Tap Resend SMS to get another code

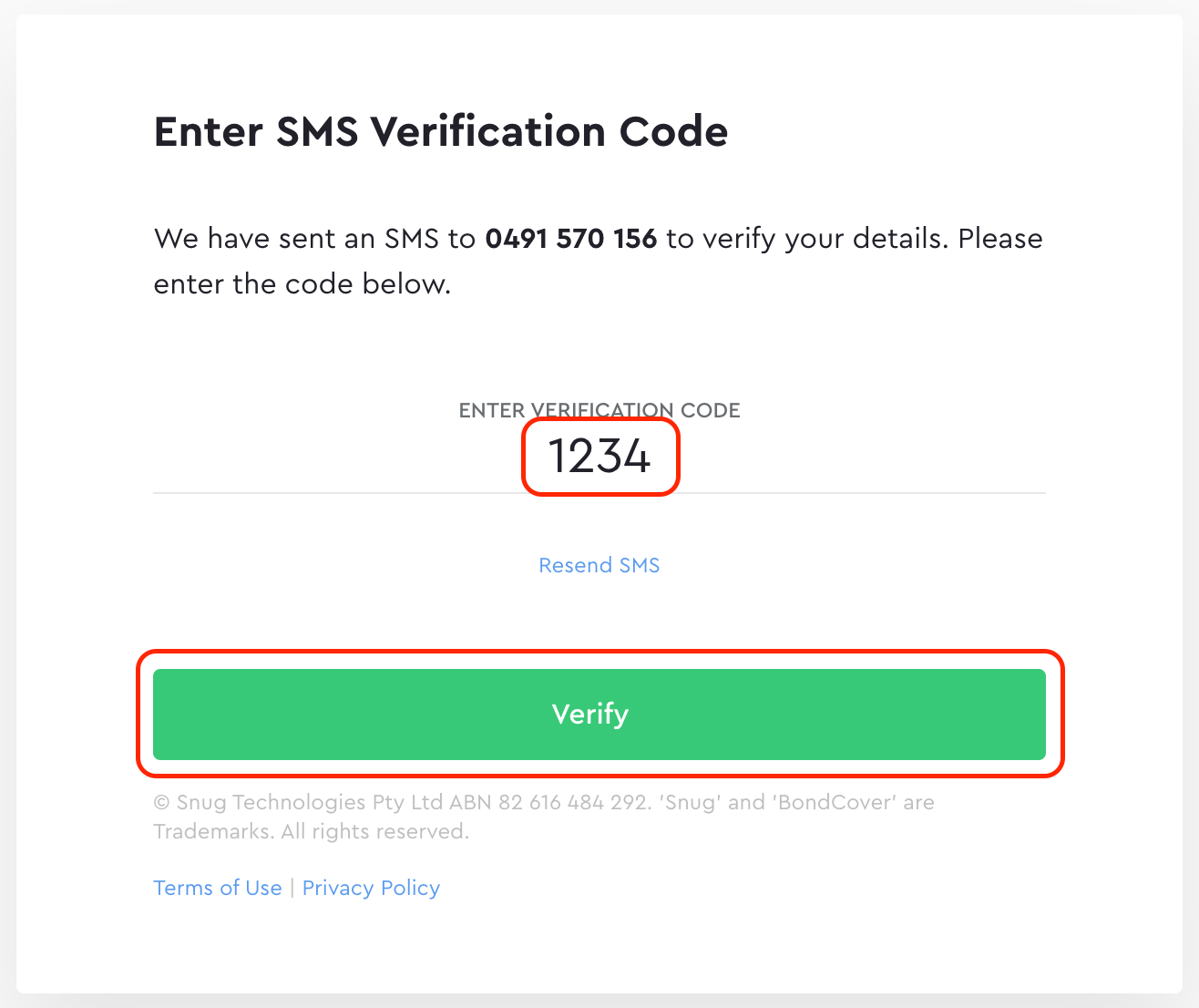[x=599, y=565]
